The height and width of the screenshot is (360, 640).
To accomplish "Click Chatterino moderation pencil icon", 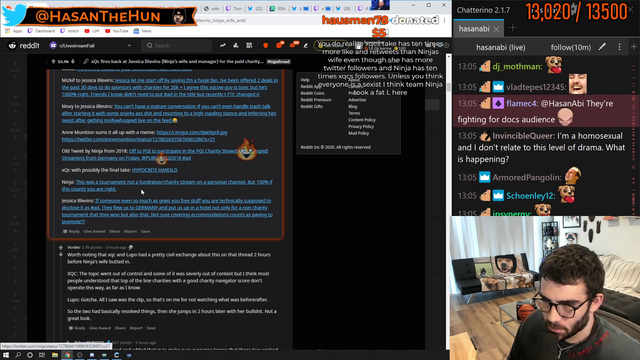I will [x=602, y=47].
